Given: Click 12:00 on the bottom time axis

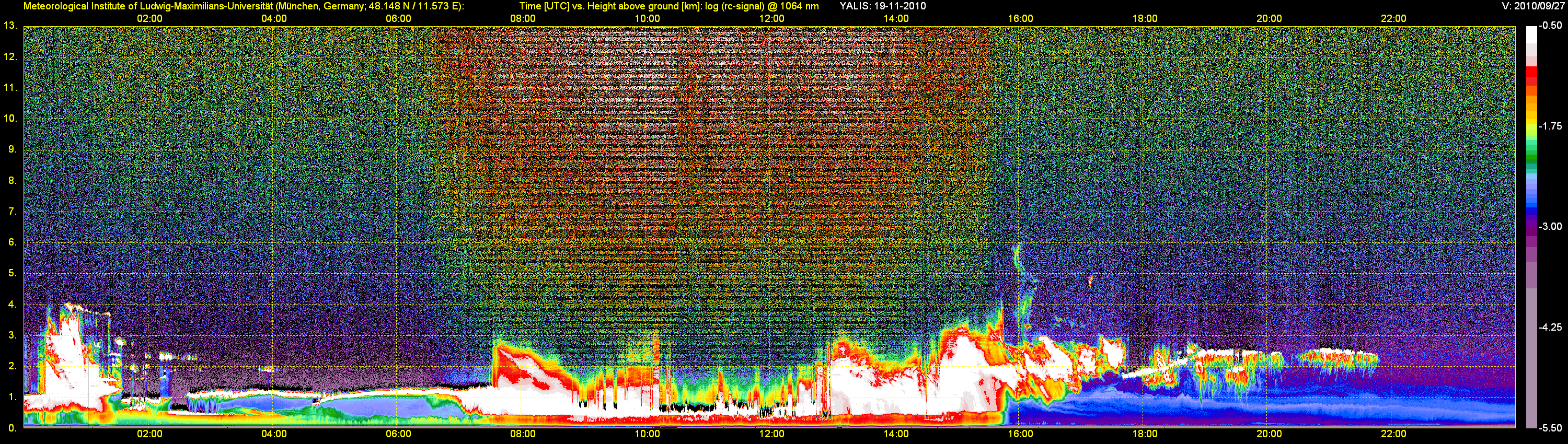Looking at the screenshot, I should [x=771, y=434].
